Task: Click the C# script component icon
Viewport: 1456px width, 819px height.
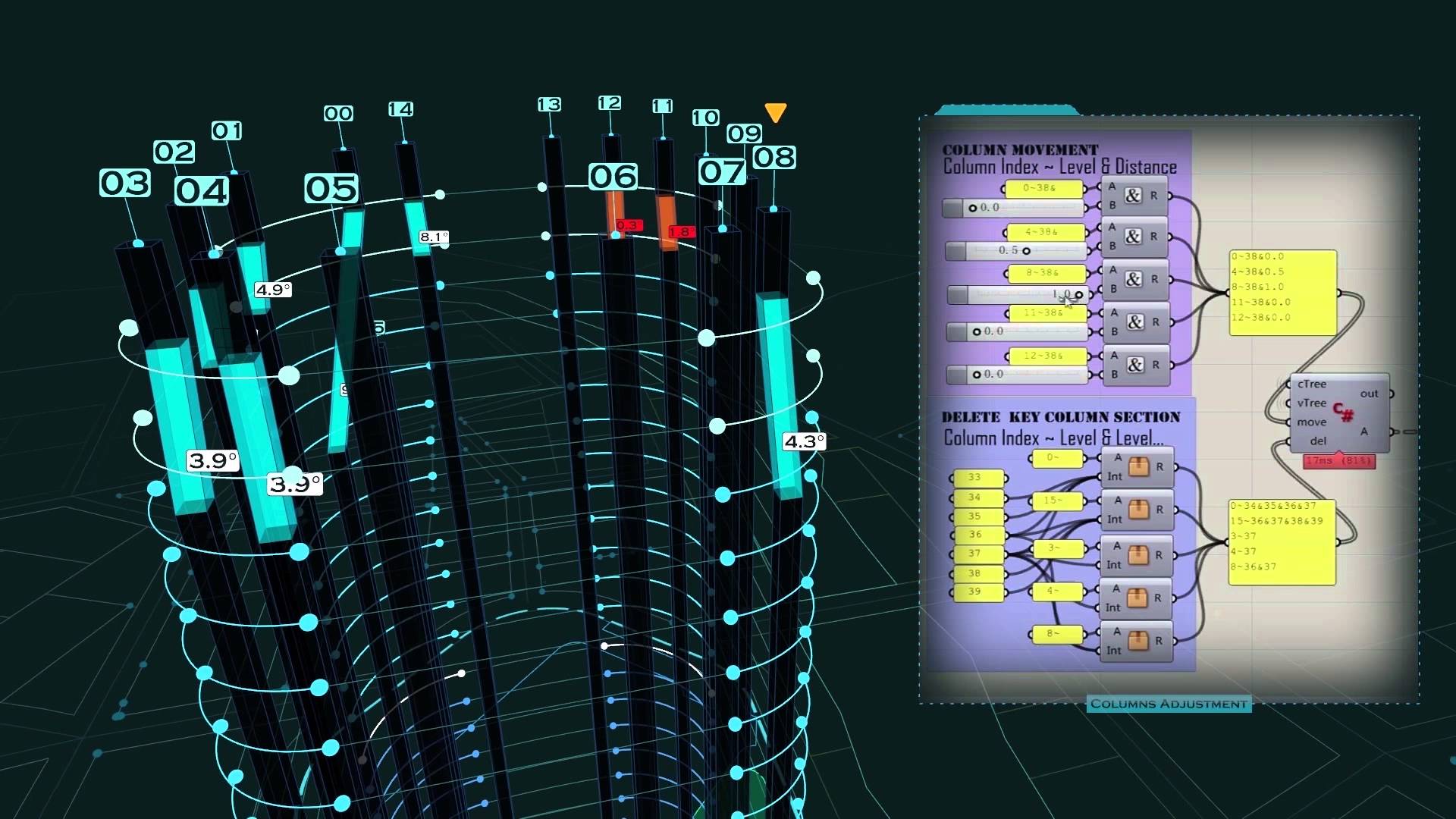Action: click(1343, 413)
